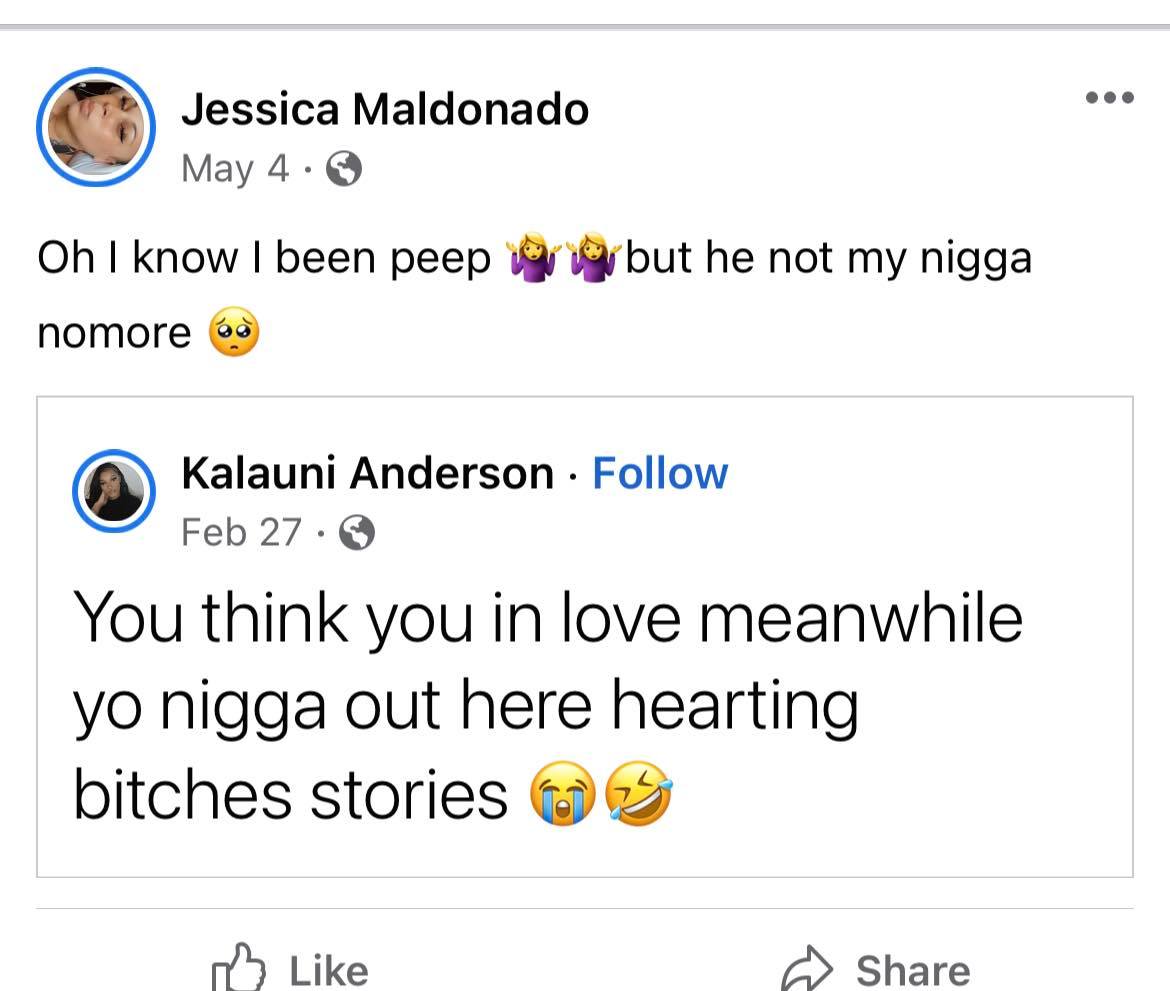Open Jessica Maldonado's profile picture
Viewport: 1170px width, 991px height.
point(95,129)
